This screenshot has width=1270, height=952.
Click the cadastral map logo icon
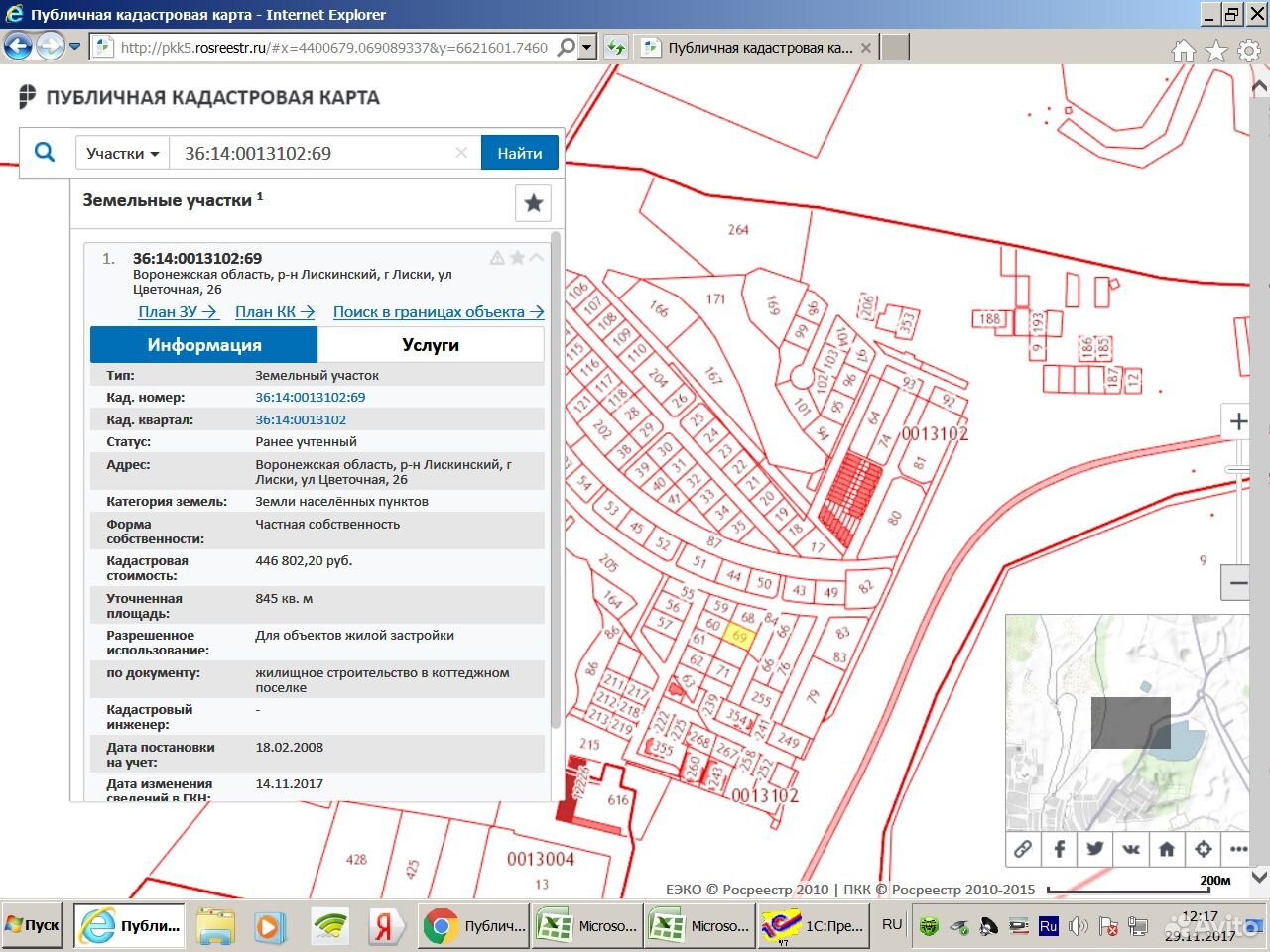click(28, 96)
